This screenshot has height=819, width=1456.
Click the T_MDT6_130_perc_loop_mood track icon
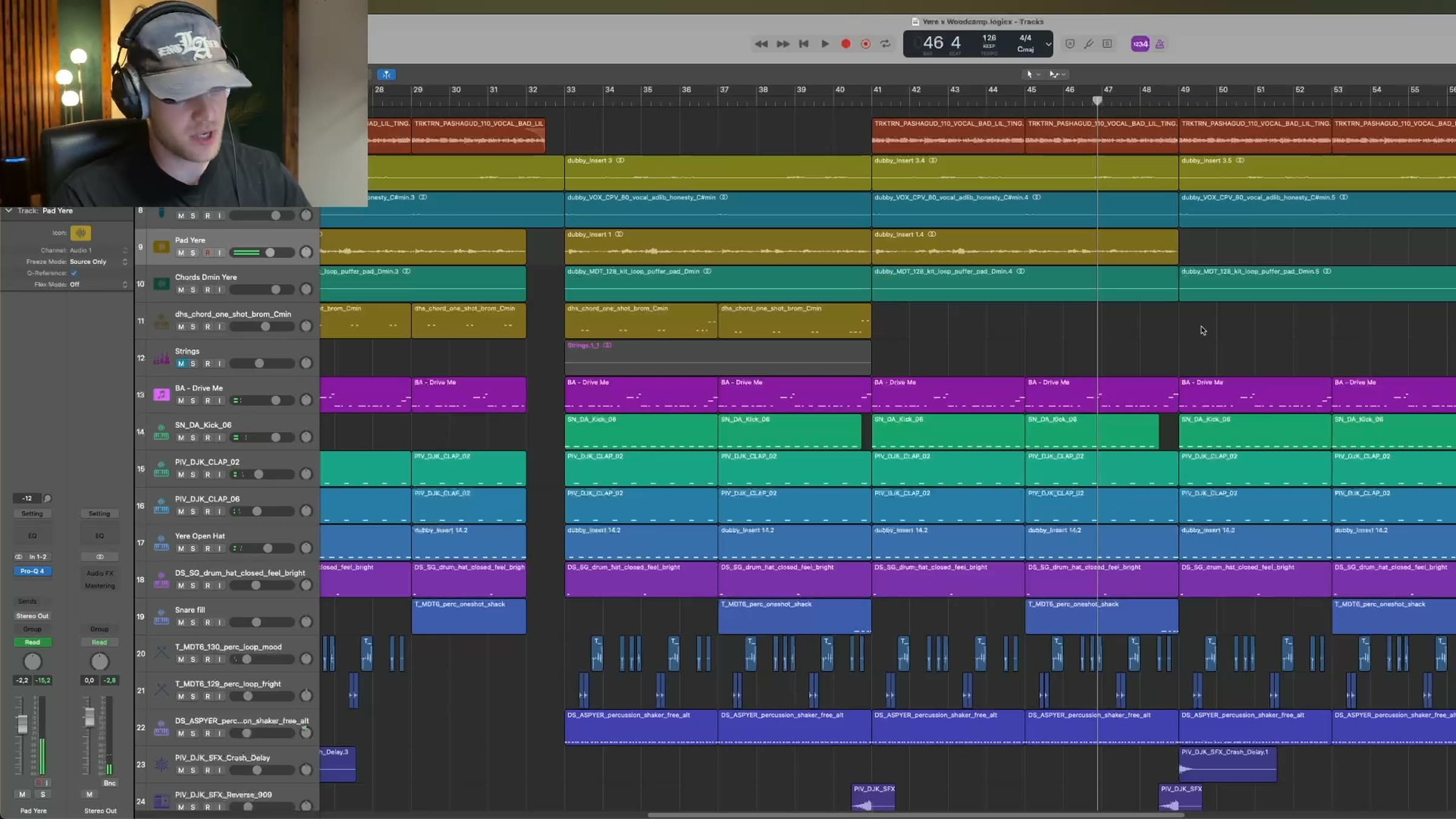point(161,653)
